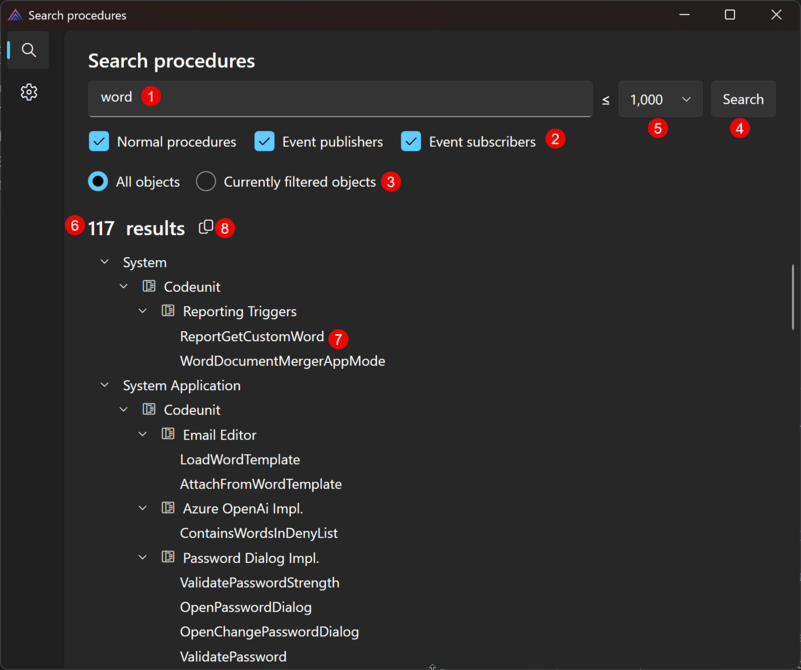This screenshot has width=801, height=670.
Task: Click the codeunit icon next to Email Editor
Action: (x=168, y=435)
